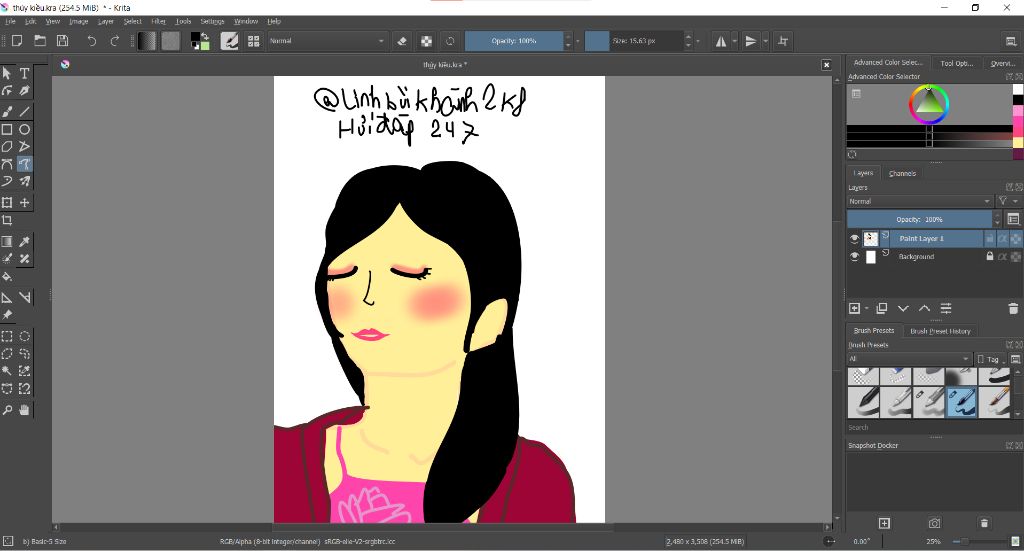Create a new document
Viewport: 1024px width, 551px height.
pyautogui.click(x=17, y=40)
